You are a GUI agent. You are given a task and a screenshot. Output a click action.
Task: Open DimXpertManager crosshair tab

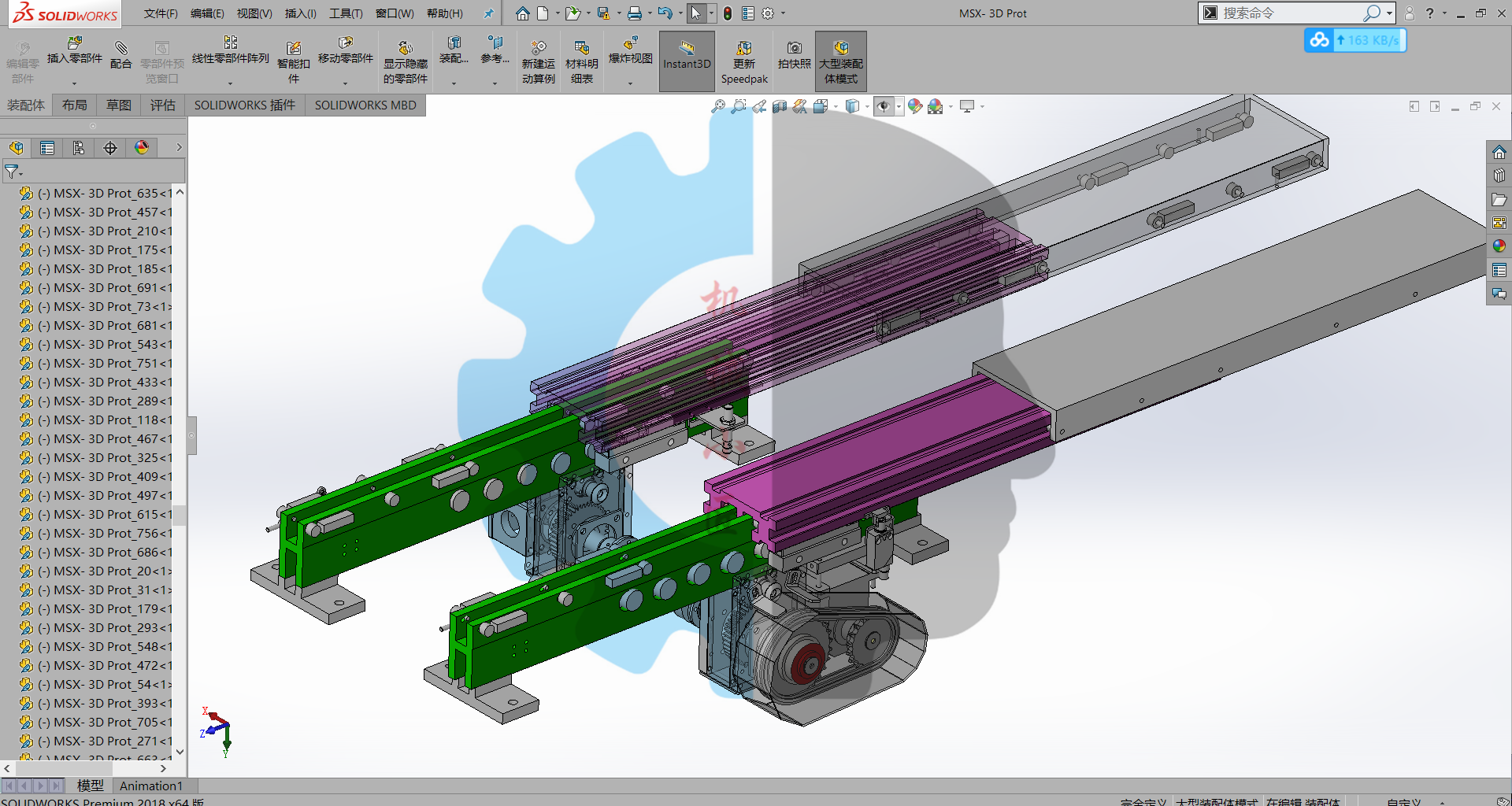[110, 148]
